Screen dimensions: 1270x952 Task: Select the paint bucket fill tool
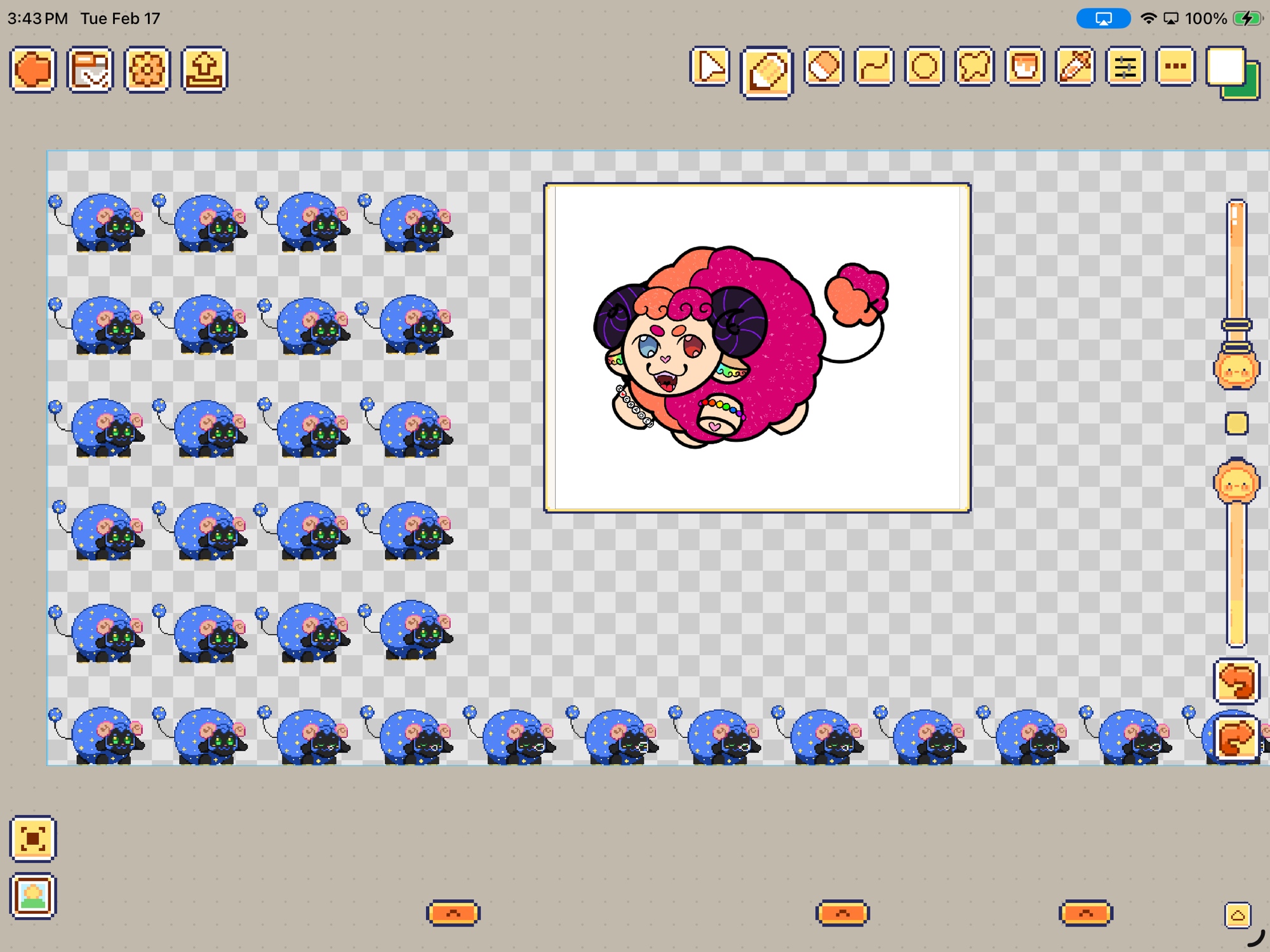1024,67
